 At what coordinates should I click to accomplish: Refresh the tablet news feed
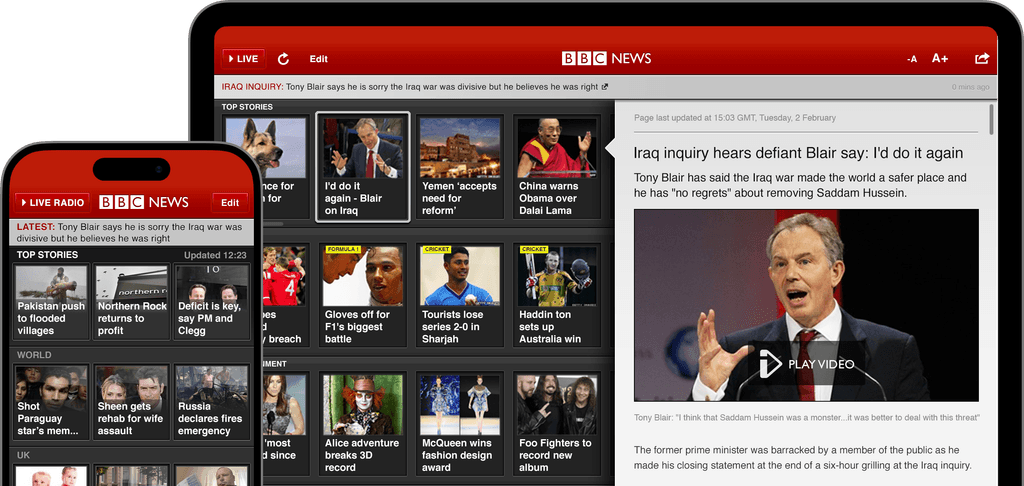[x=283, y=59]
